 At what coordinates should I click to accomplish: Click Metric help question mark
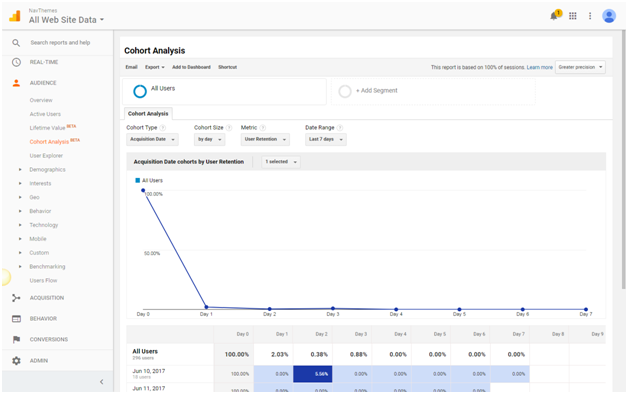263,128
